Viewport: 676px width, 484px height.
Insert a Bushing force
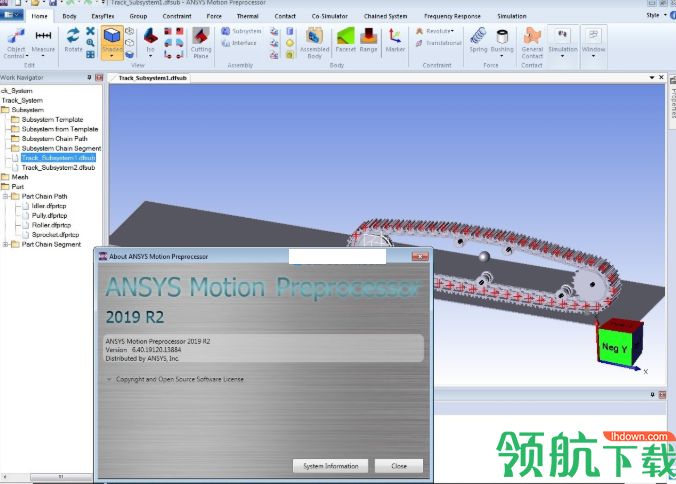pyautogui.click(x=502, y=40)
